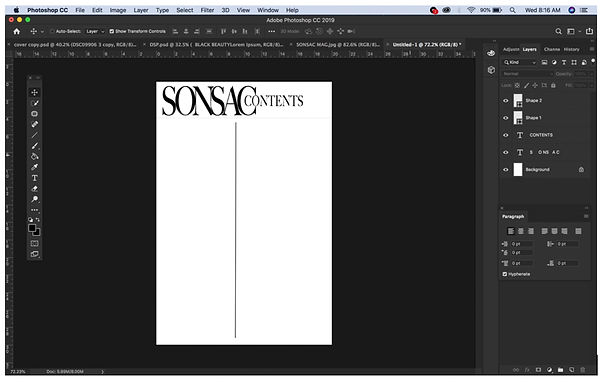Click the Shape 2 layer thumbnail
This screenshot has width=600, height=385.
point(518,101)
